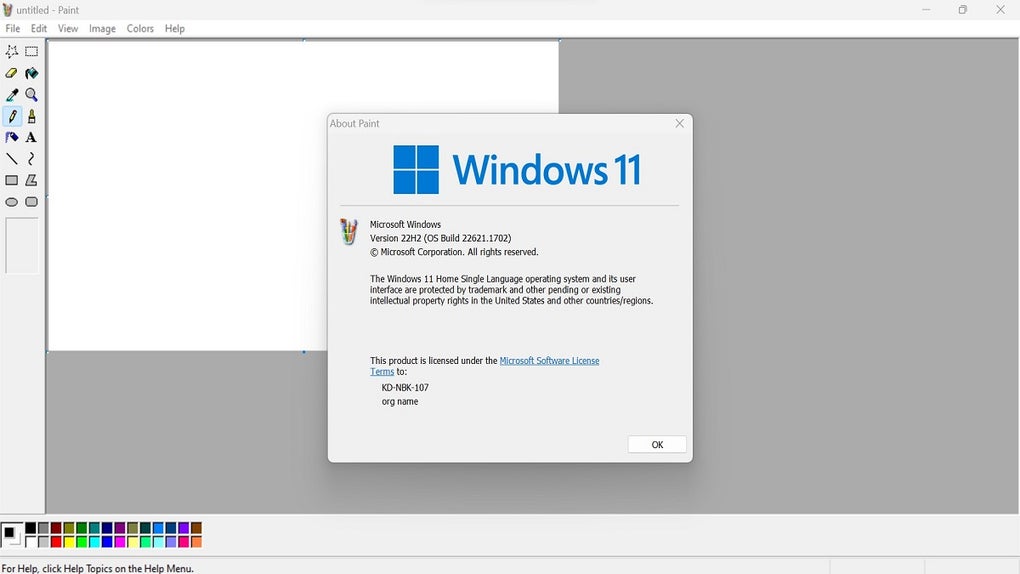This screenshot has width=1020, height=574.
Task: Select the Rounded Rectangle tool
Action: tap(31, 202)
